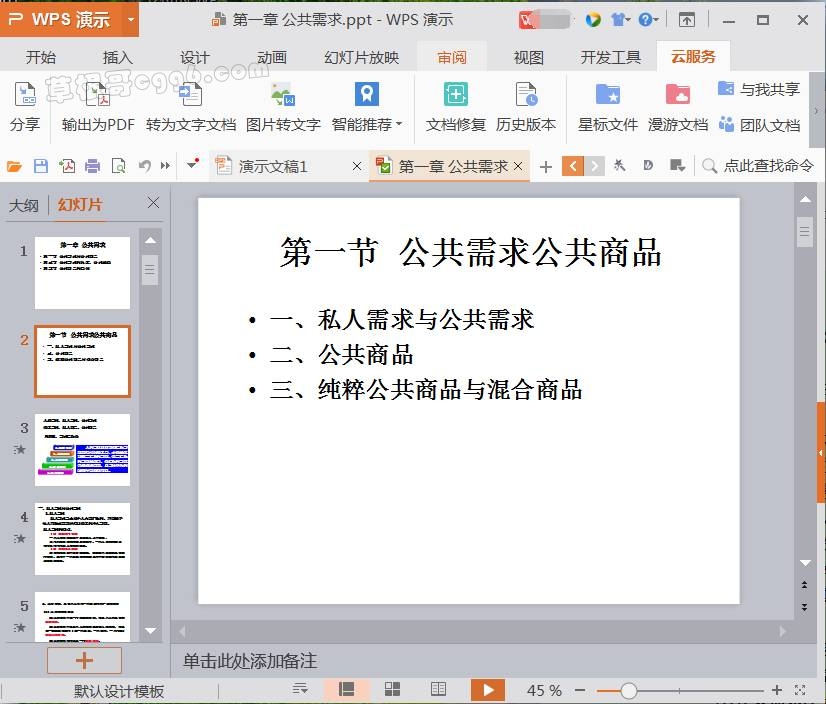Expand the undo history dropdown arrow
826x704 pixels.
pyautogui.click(x=165, y=166)
